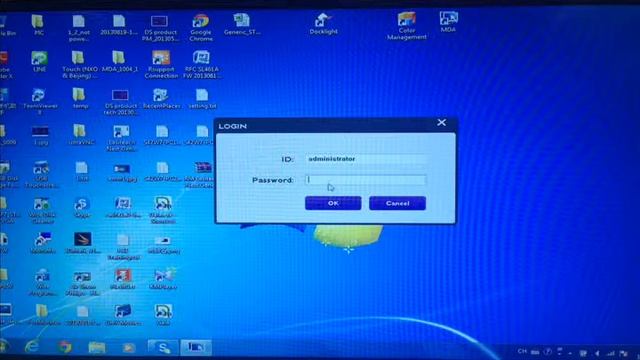The height and width of the screenshot is (360, 640).
Task: Select the UltraVNC folder icon
Action: 81,135
